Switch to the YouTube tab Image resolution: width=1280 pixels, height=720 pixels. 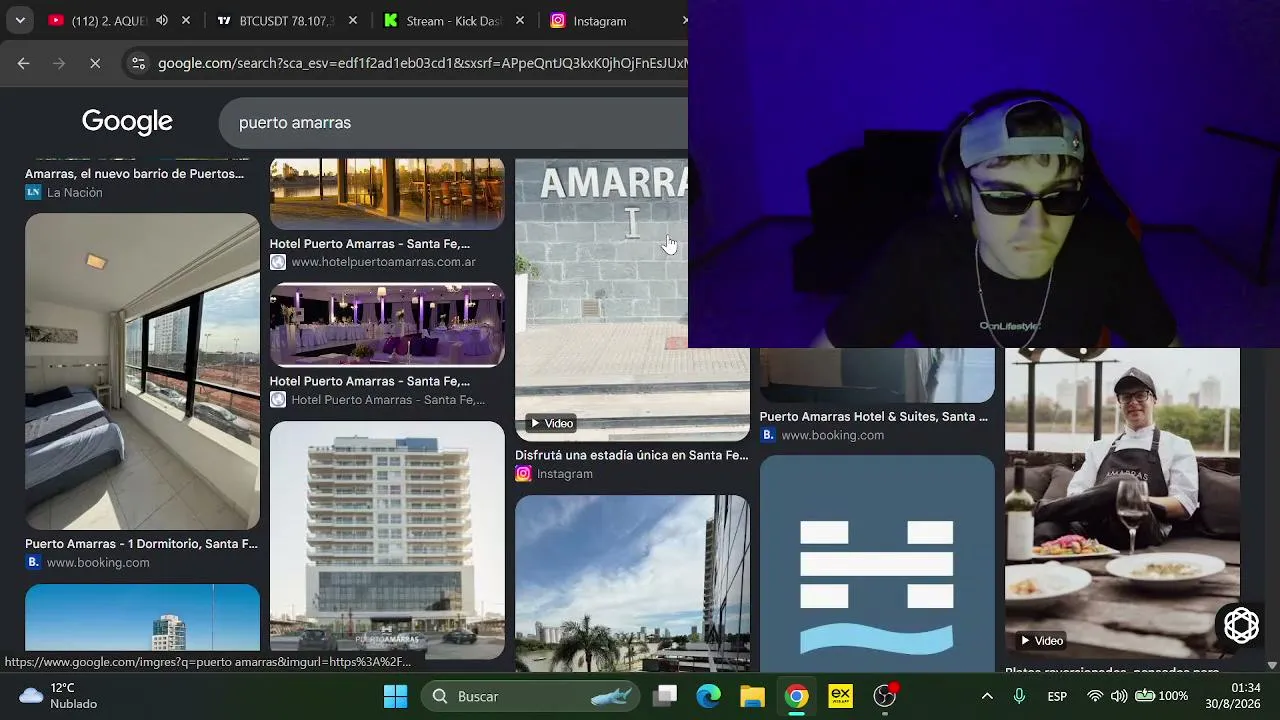[110, 20]
